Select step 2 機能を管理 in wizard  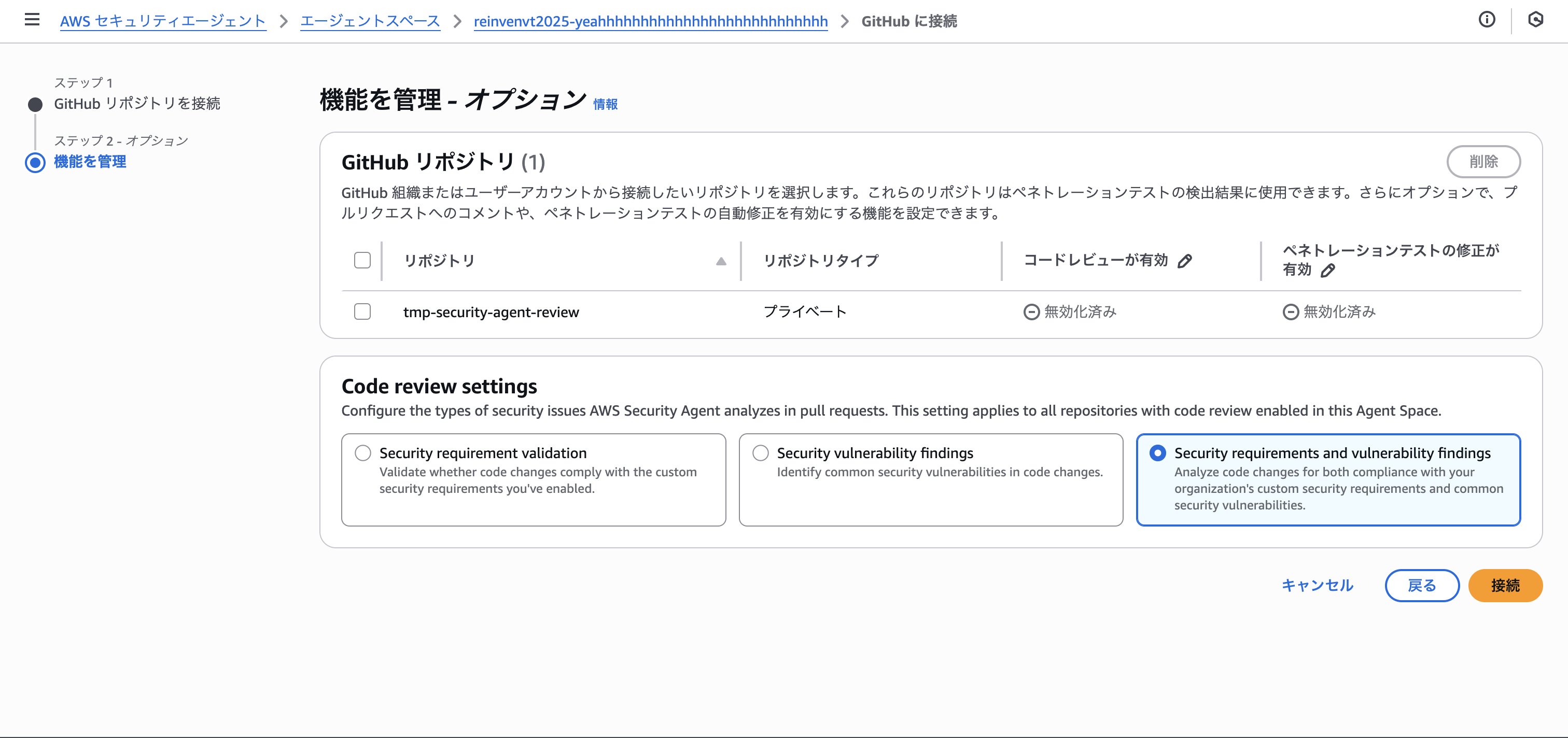click(90, 162)
